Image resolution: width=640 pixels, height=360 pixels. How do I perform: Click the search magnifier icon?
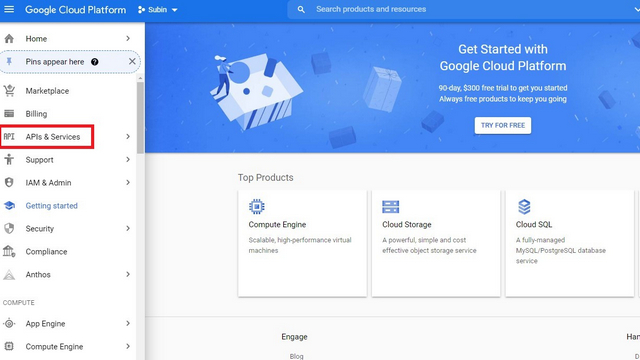click(x=301, y=9)
